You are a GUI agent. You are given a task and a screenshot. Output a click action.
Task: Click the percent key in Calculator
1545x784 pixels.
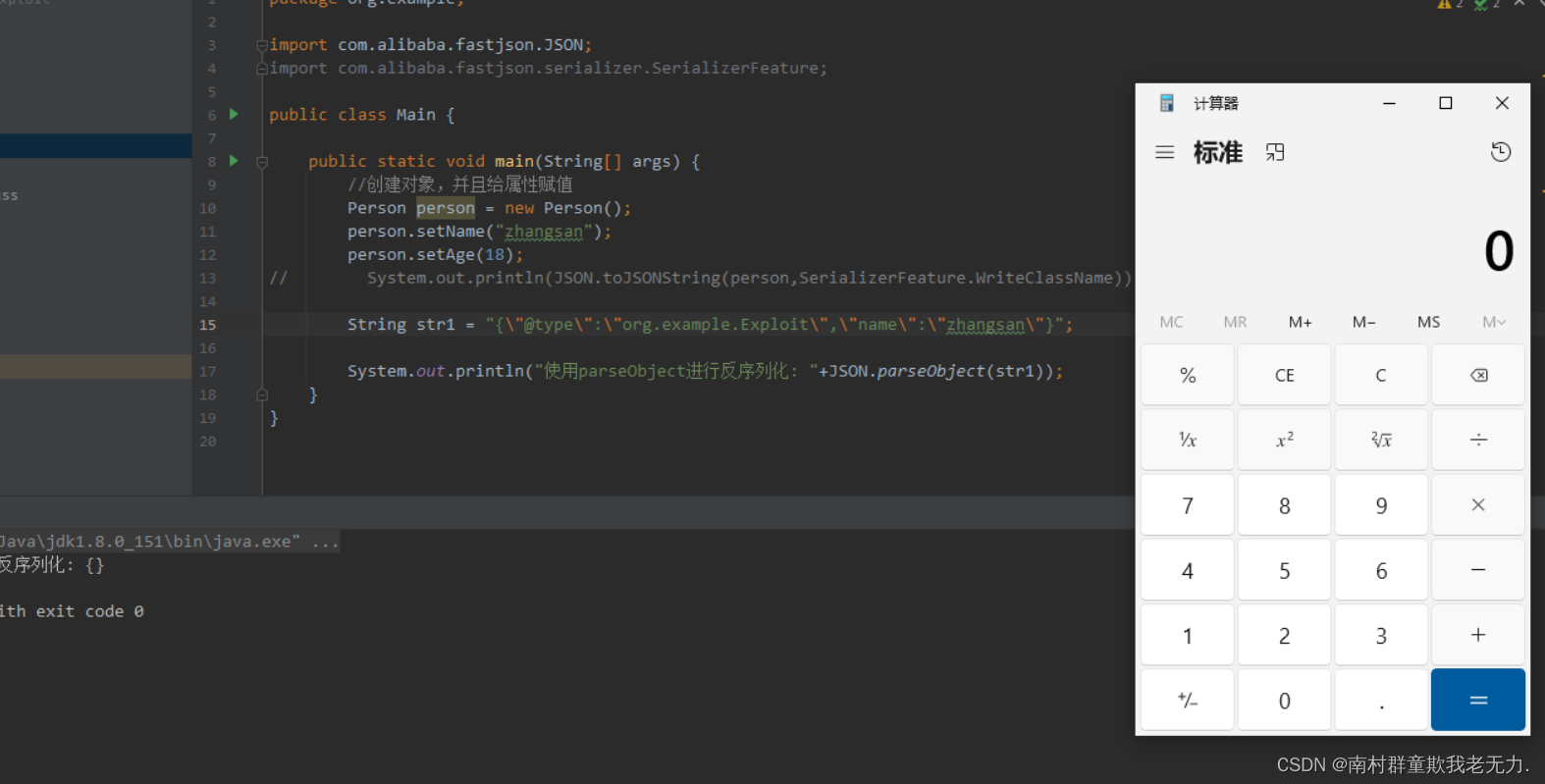(x=1188, y=375)
